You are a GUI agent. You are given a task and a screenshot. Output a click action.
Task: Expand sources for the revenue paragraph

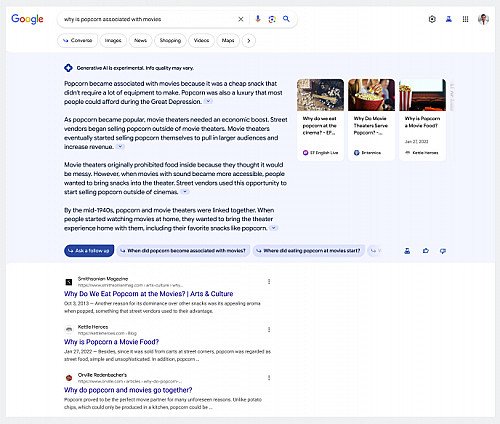pos(120,147)
